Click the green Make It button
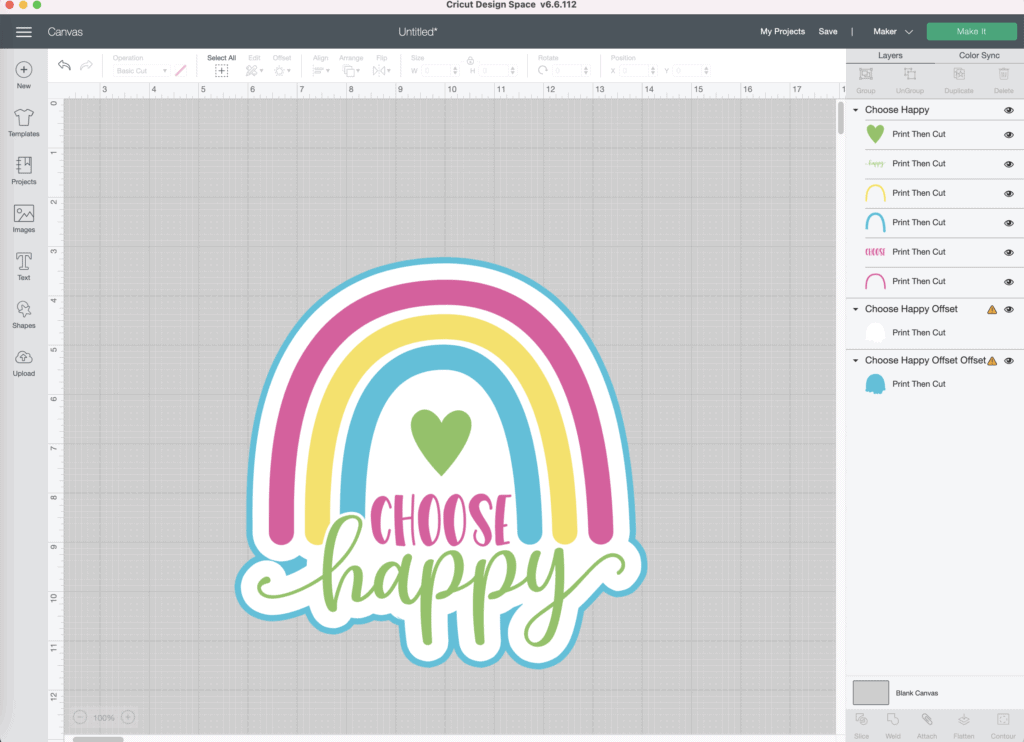The height and width of the screenshot is (742, 1024). [971, 31]
